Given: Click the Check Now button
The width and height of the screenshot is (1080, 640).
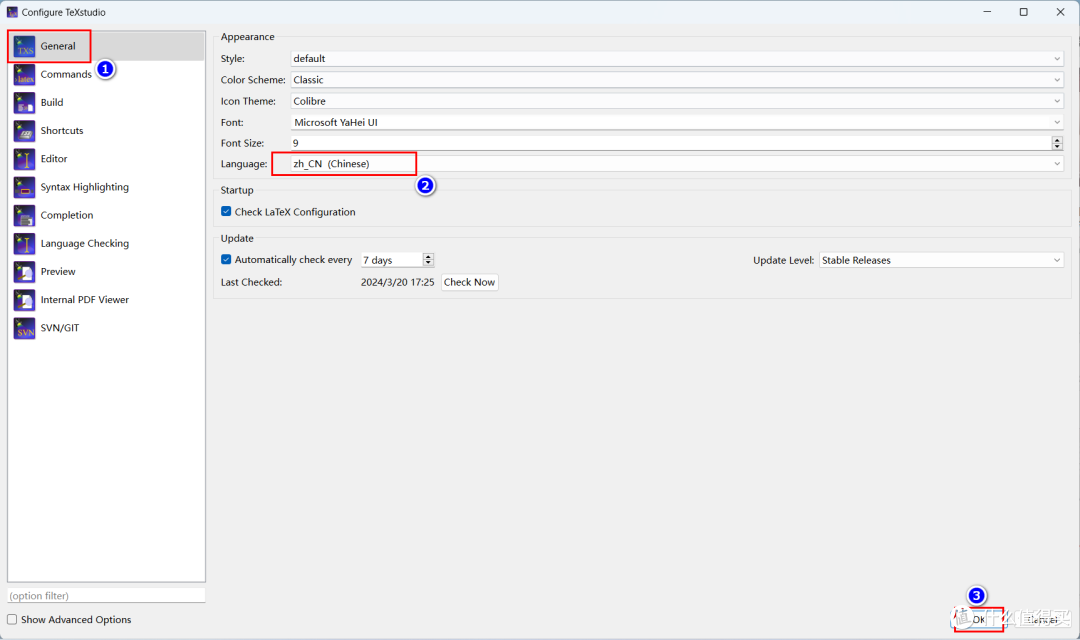Looking at the screenshot, I should 469,282.
